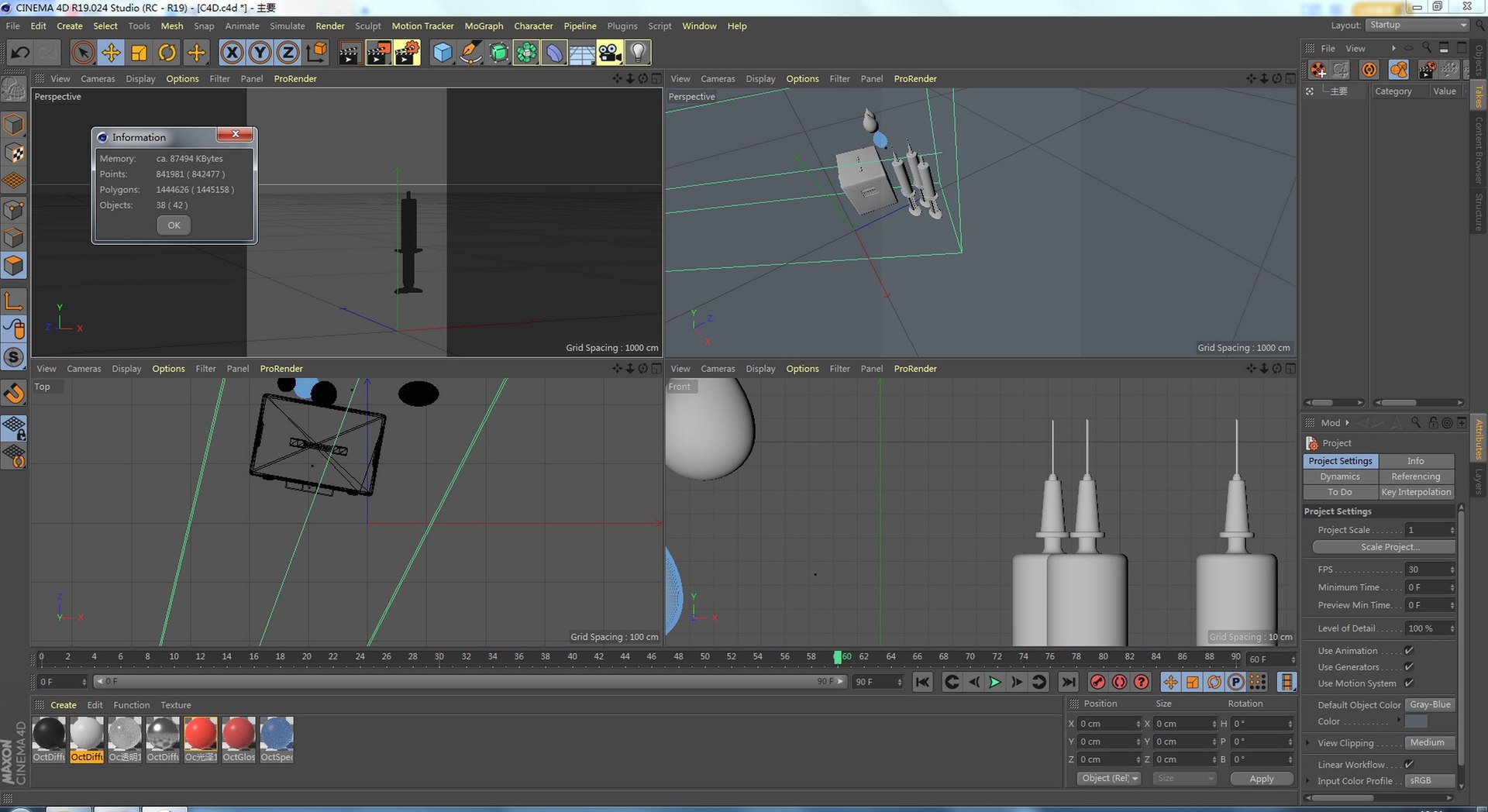Play the animation forward
Viewport: 1488px width, 812px height.
(995, 682)
